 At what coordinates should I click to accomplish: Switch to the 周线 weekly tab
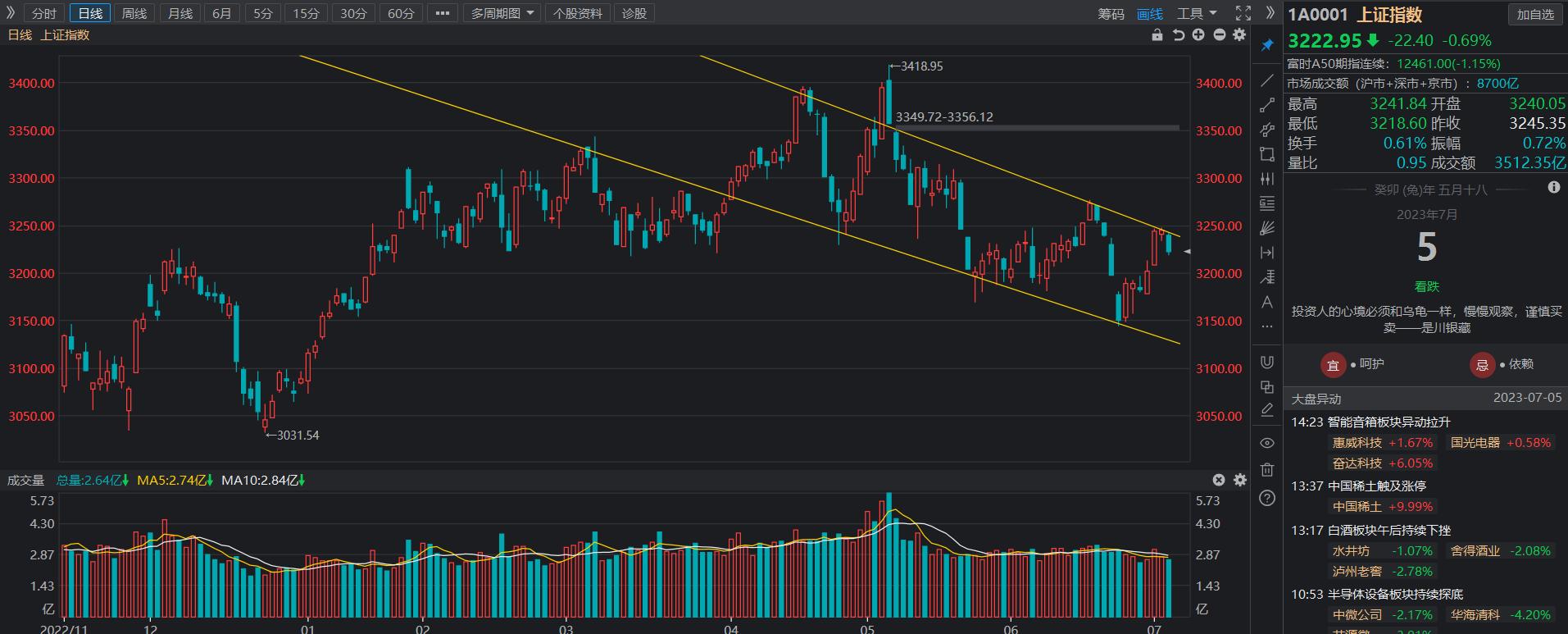point(134,13)
